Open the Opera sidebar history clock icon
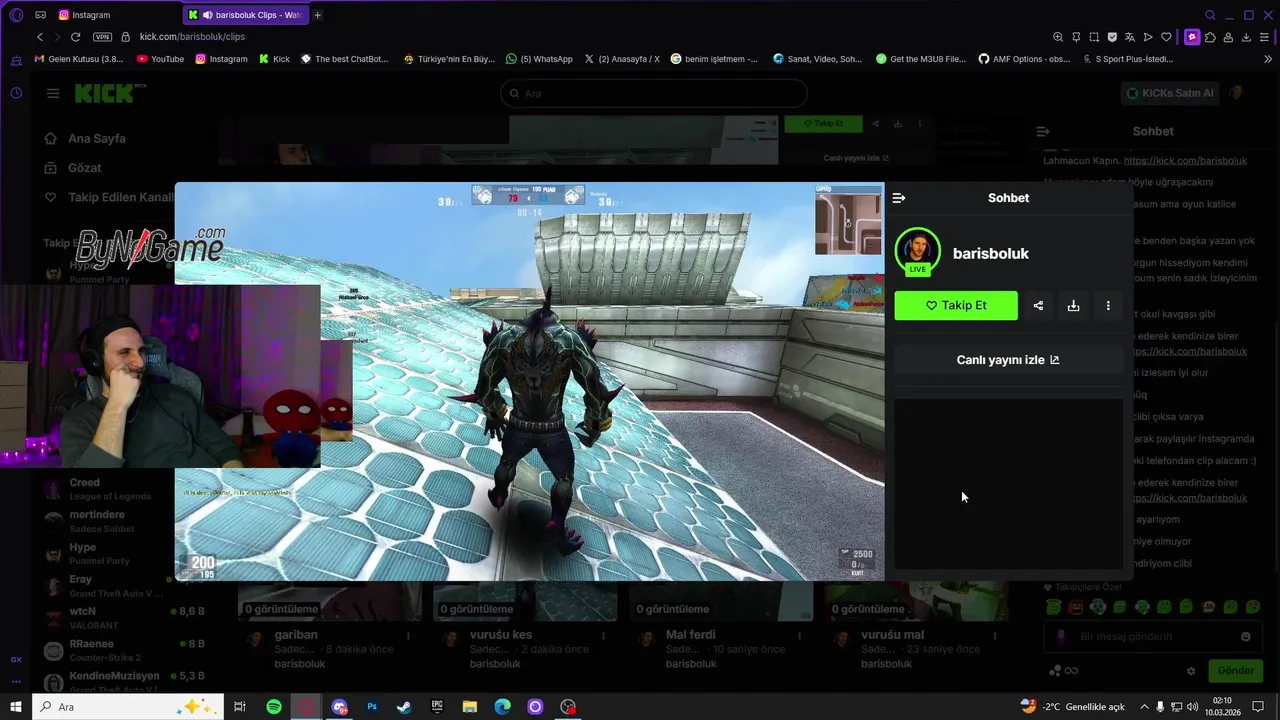Screen dimensions: 1280x720 pyautogui.click(x=16, y=93)
